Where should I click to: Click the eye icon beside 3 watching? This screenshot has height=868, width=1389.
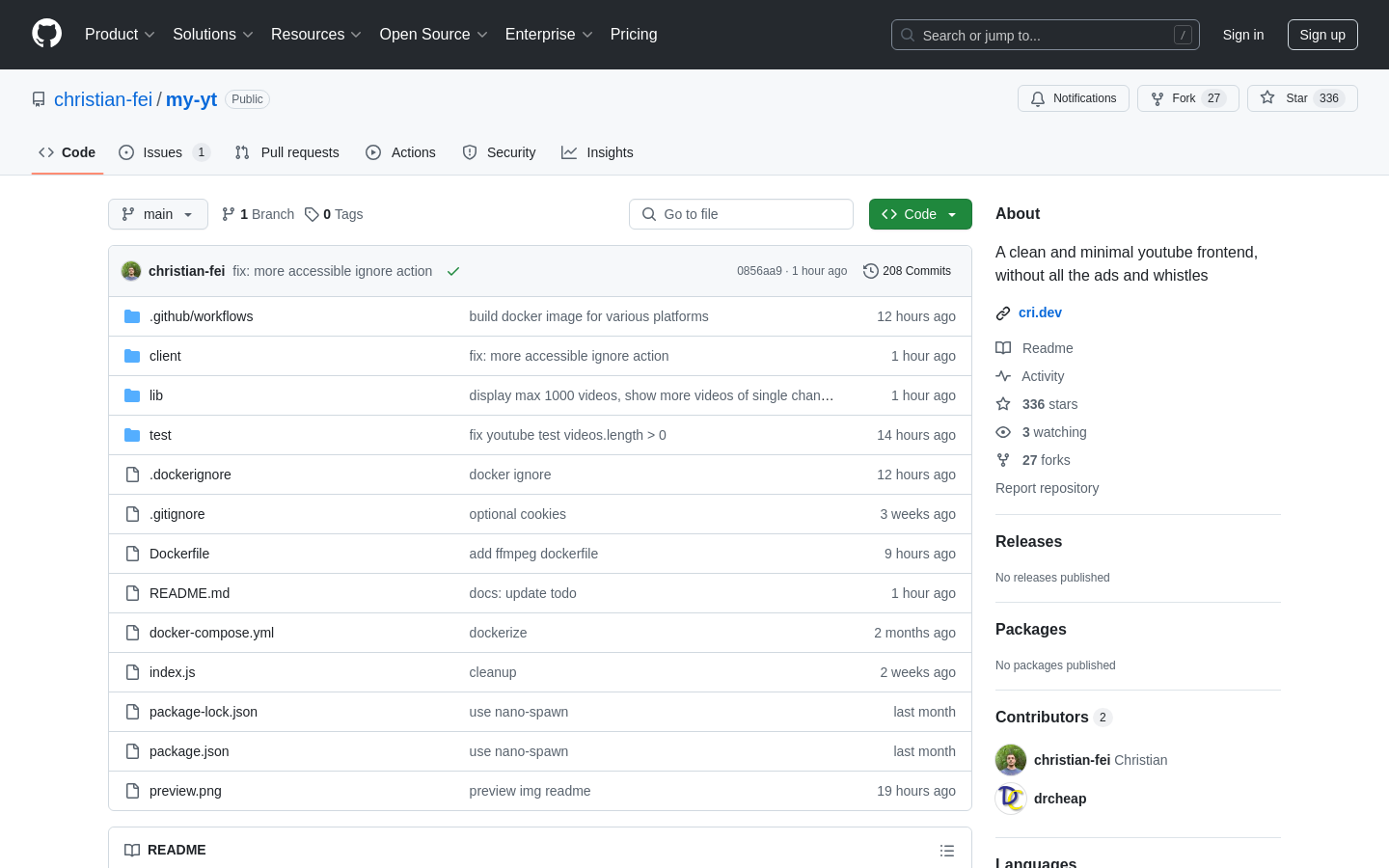[x=1003, y=432]
